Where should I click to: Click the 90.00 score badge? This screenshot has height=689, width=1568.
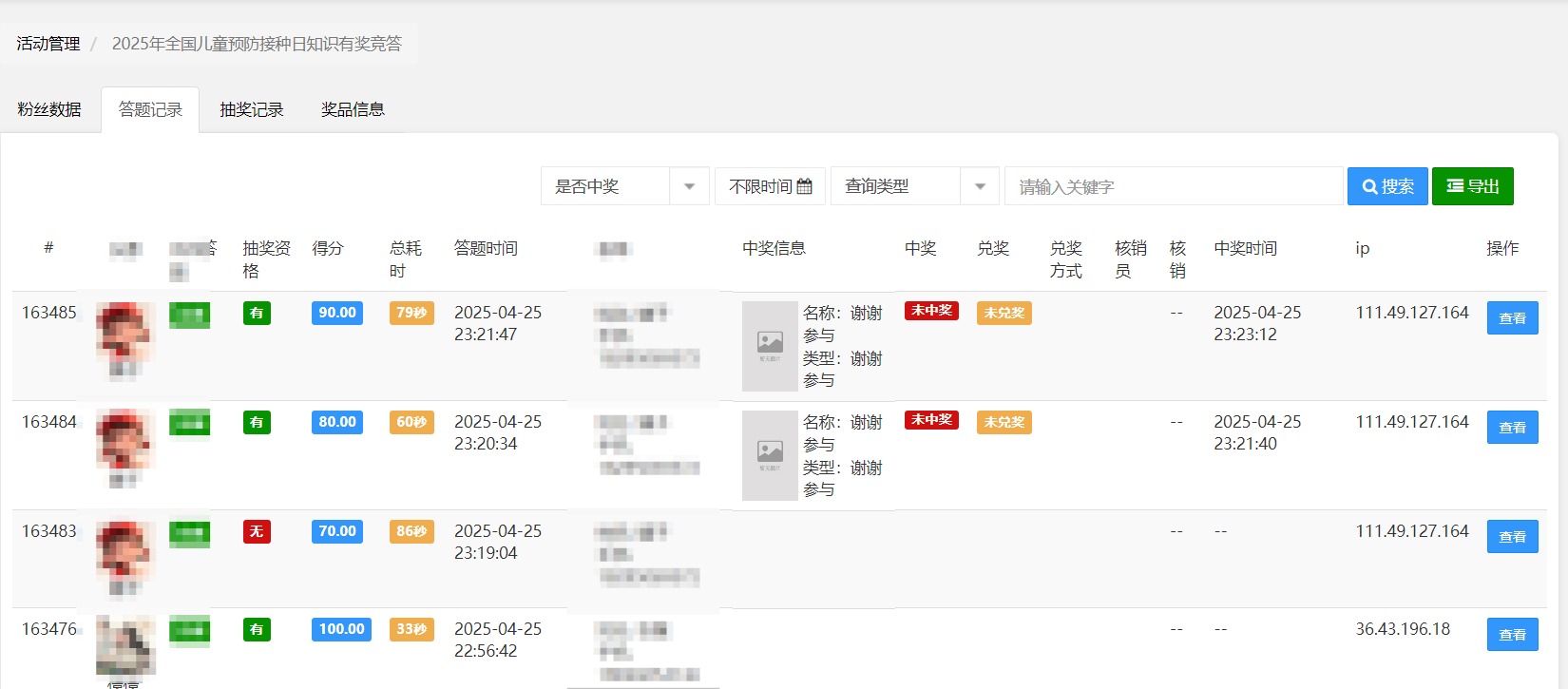337,313
